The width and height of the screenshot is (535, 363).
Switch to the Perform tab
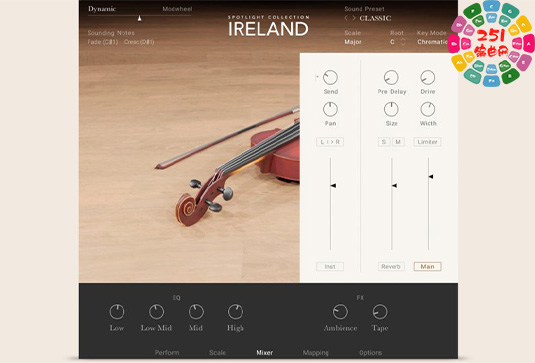pos(167,352)
